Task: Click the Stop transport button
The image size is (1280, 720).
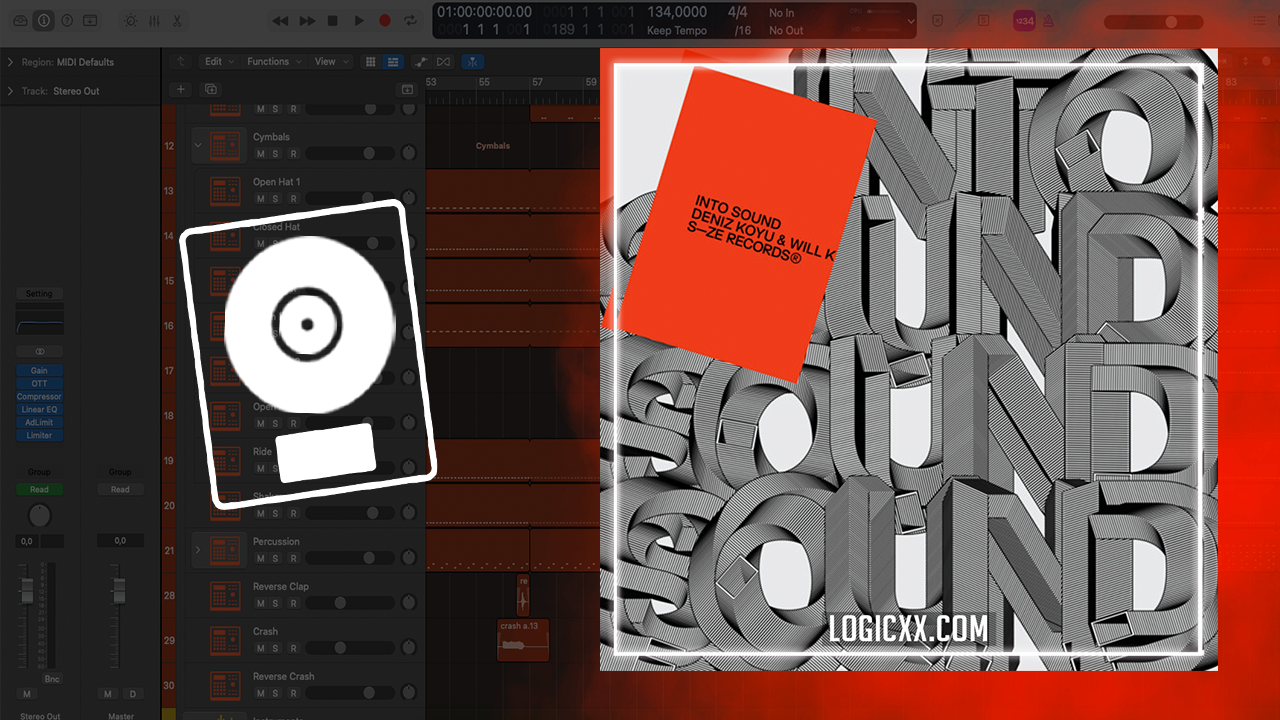Action: pyautogui.click(x=333, y=20)
